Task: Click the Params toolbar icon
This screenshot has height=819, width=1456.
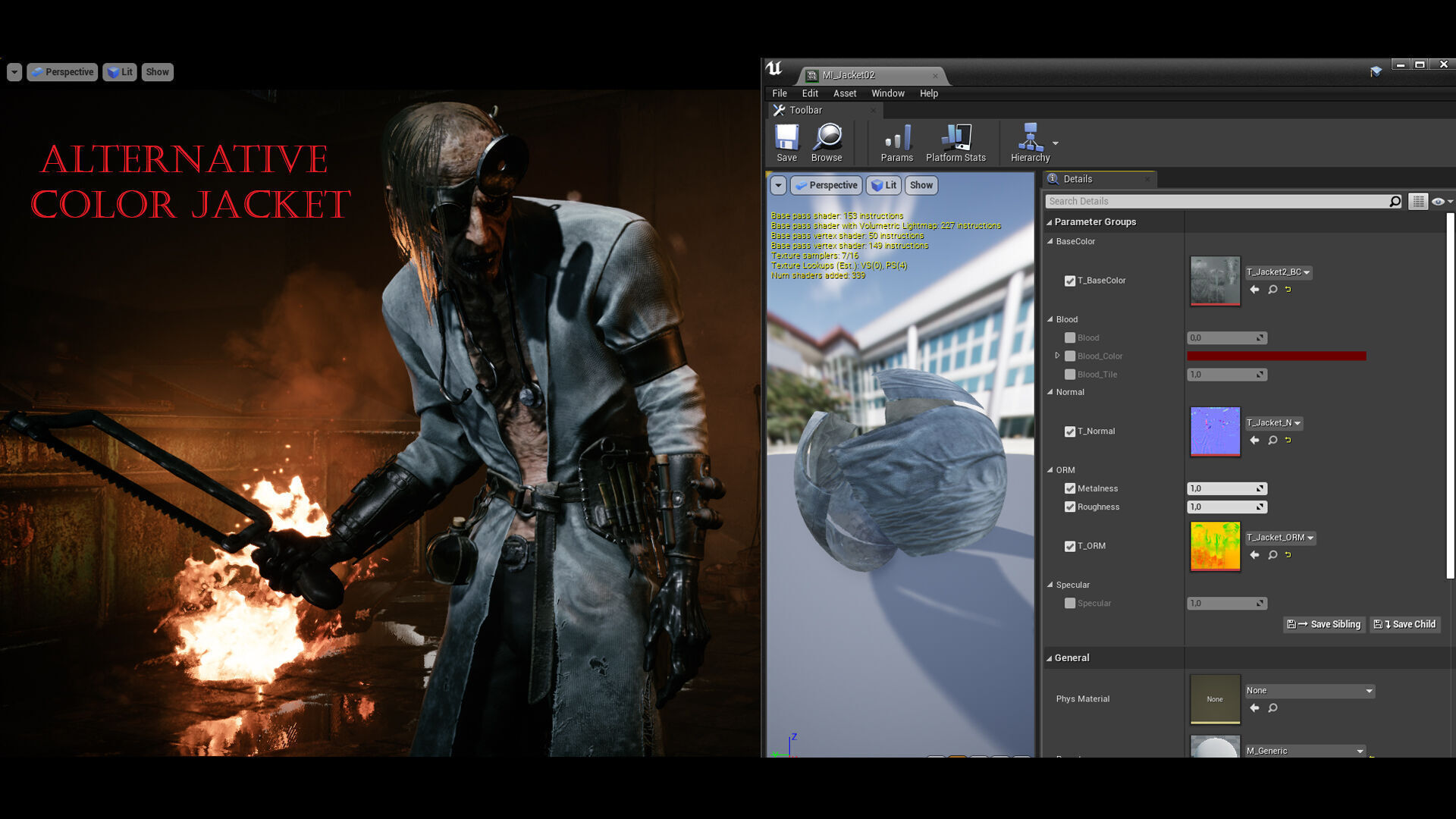Action: coord(896,143)
